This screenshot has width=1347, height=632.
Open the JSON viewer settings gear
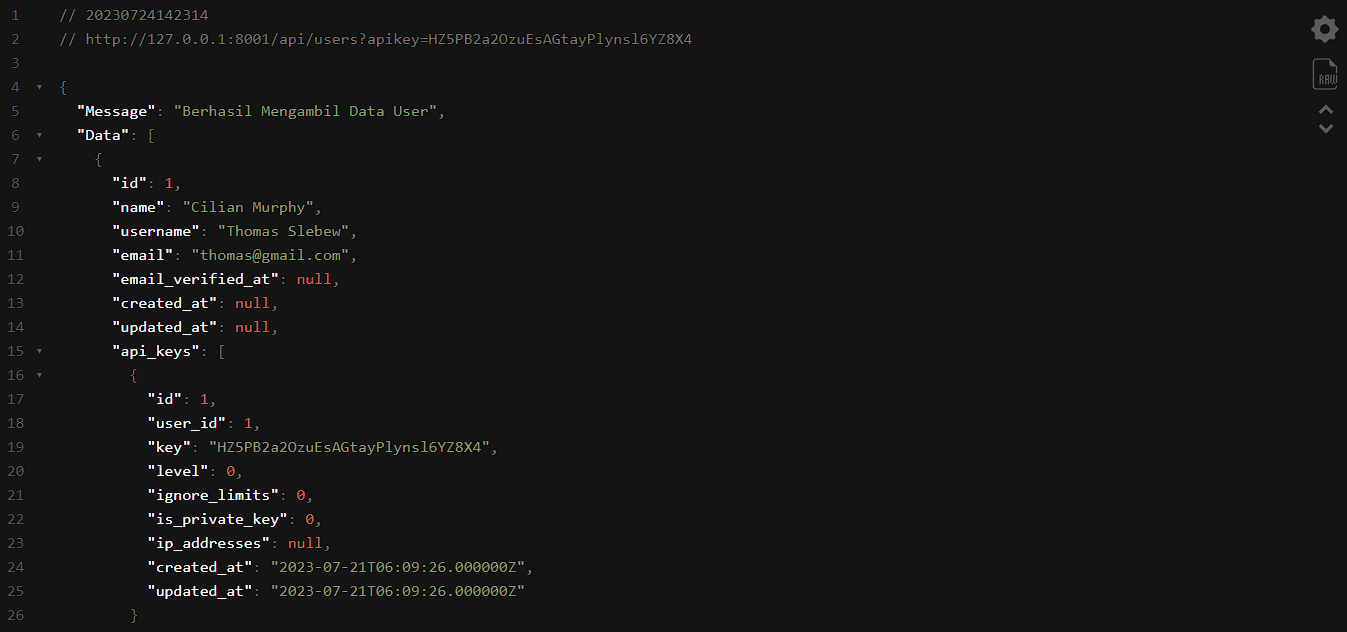[x=1325, y=29]
